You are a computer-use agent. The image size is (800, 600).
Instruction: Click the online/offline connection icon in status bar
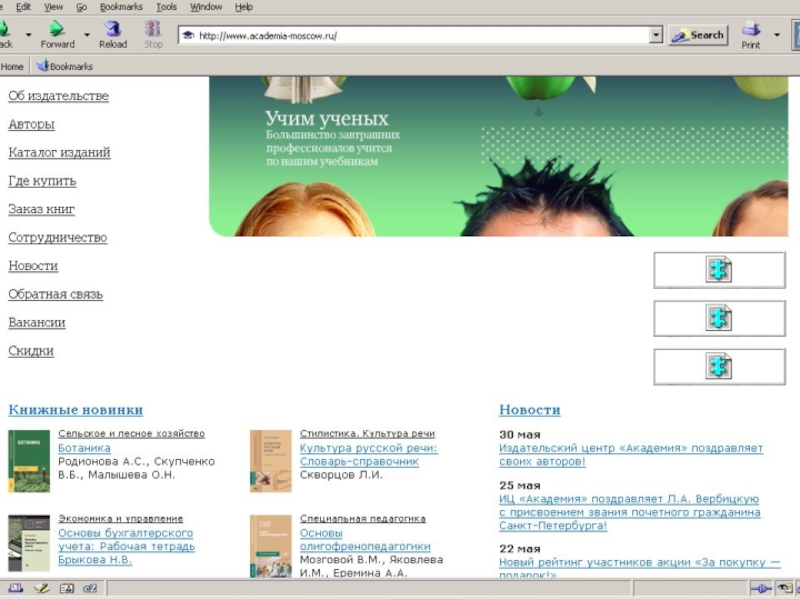(x=761, y=589)
